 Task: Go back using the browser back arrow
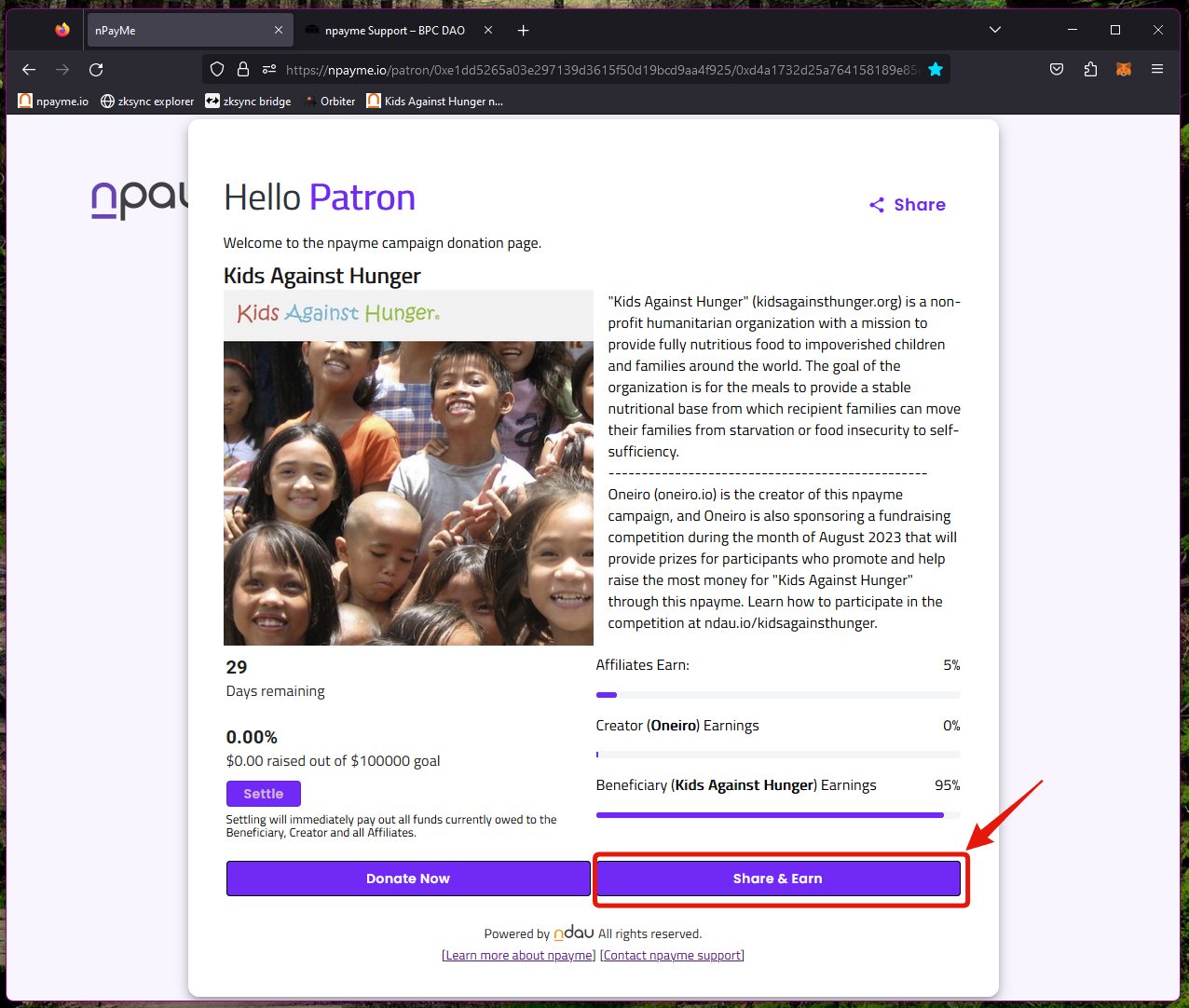[x=29, y=69]
